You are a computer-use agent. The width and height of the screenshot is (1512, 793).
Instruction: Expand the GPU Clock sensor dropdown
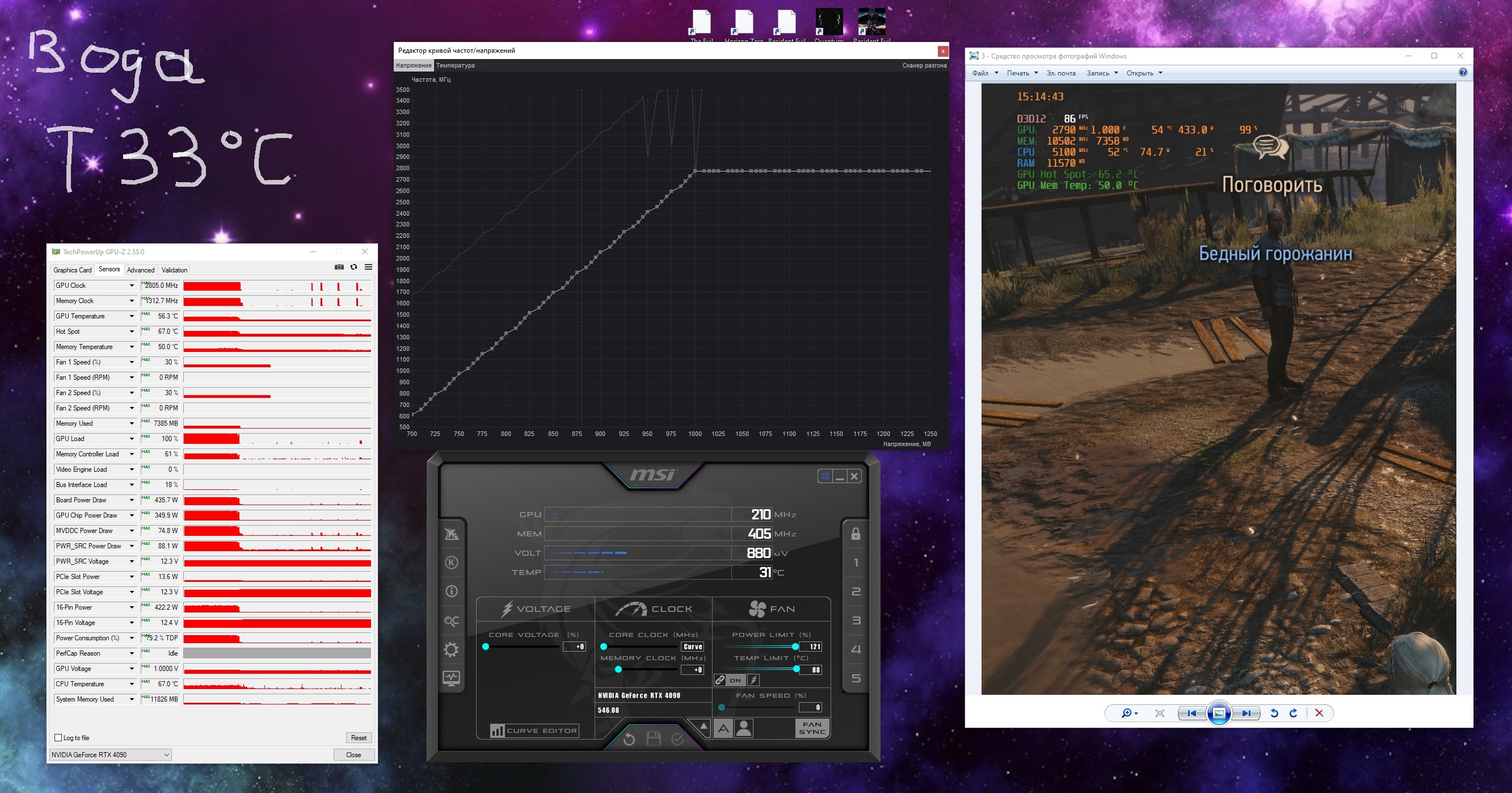pyautogui.click(x=132, y=286)
